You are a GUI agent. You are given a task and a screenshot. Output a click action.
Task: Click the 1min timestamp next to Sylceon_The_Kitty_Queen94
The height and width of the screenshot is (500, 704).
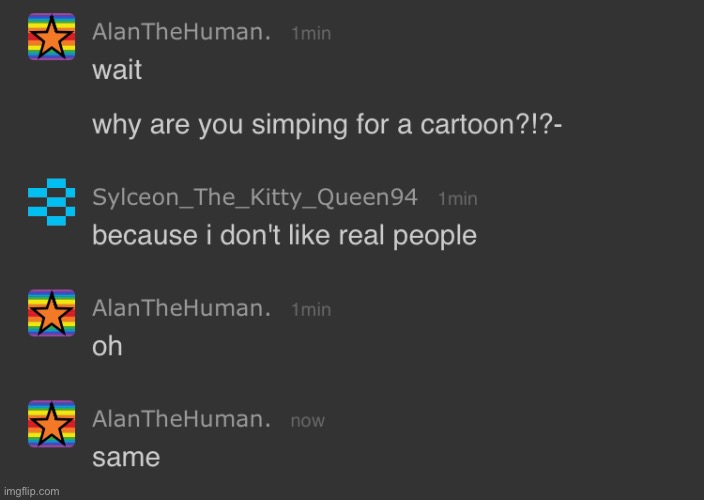(x=458, y=199)
